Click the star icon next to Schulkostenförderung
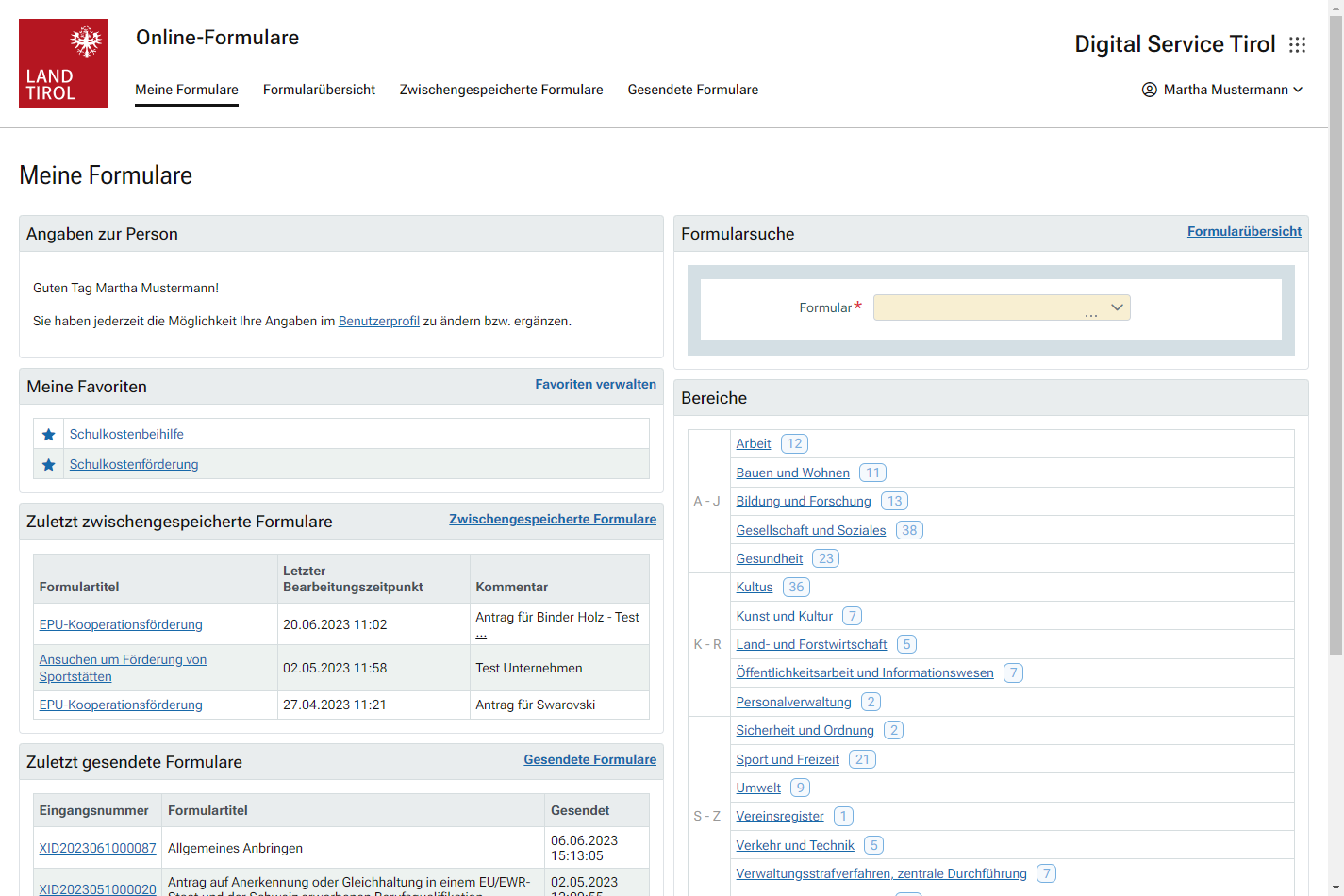The height and width of the screenshot is (896, 1344). (x=49, y=465)
